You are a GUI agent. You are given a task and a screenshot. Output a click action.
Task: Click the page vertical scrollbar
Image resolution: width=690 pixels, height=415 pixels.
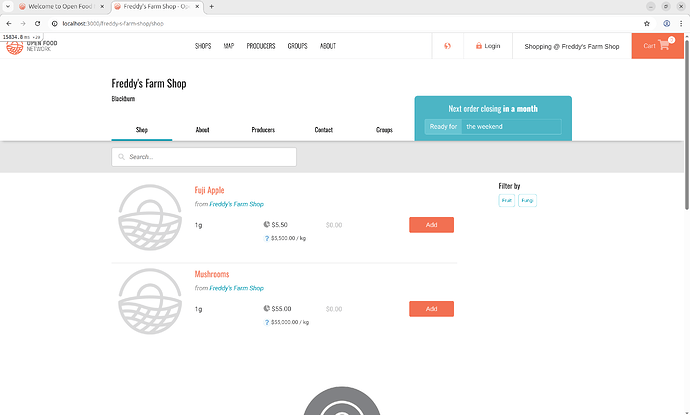687,123
